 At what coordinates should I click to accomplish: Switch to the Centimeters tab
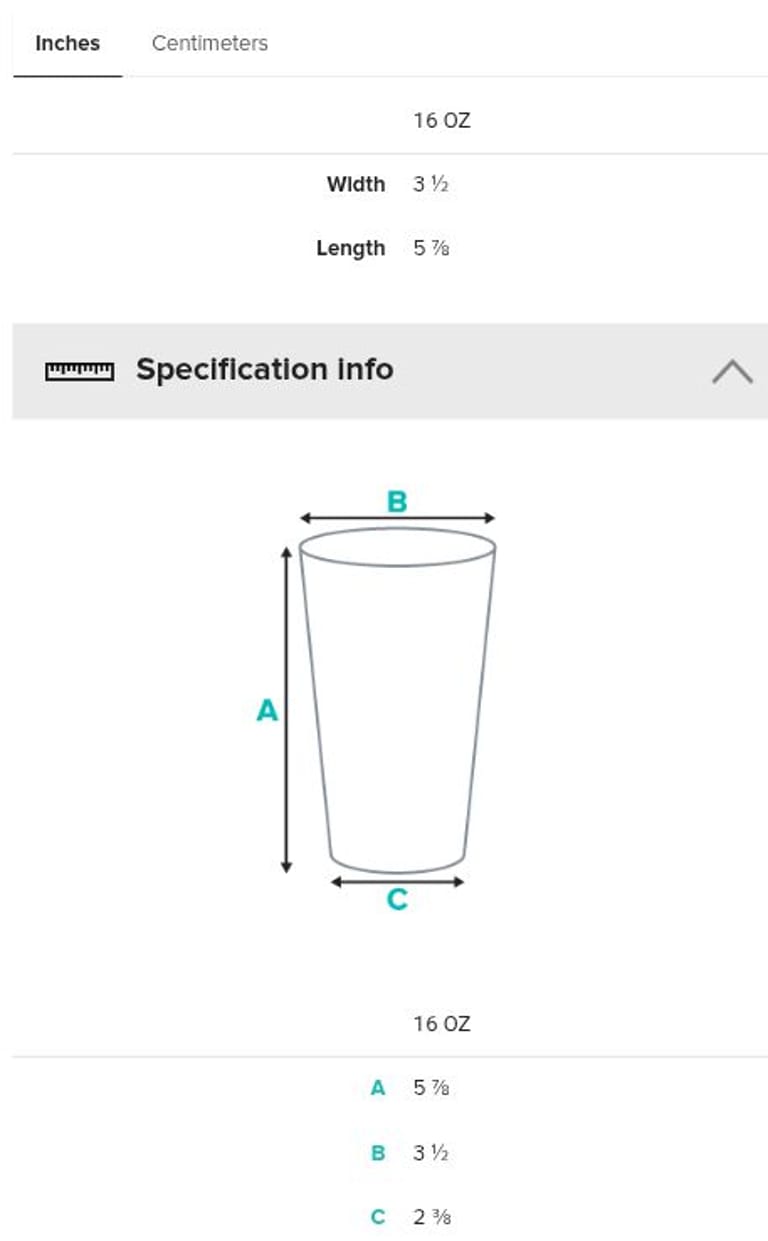[x=210, y=43]
